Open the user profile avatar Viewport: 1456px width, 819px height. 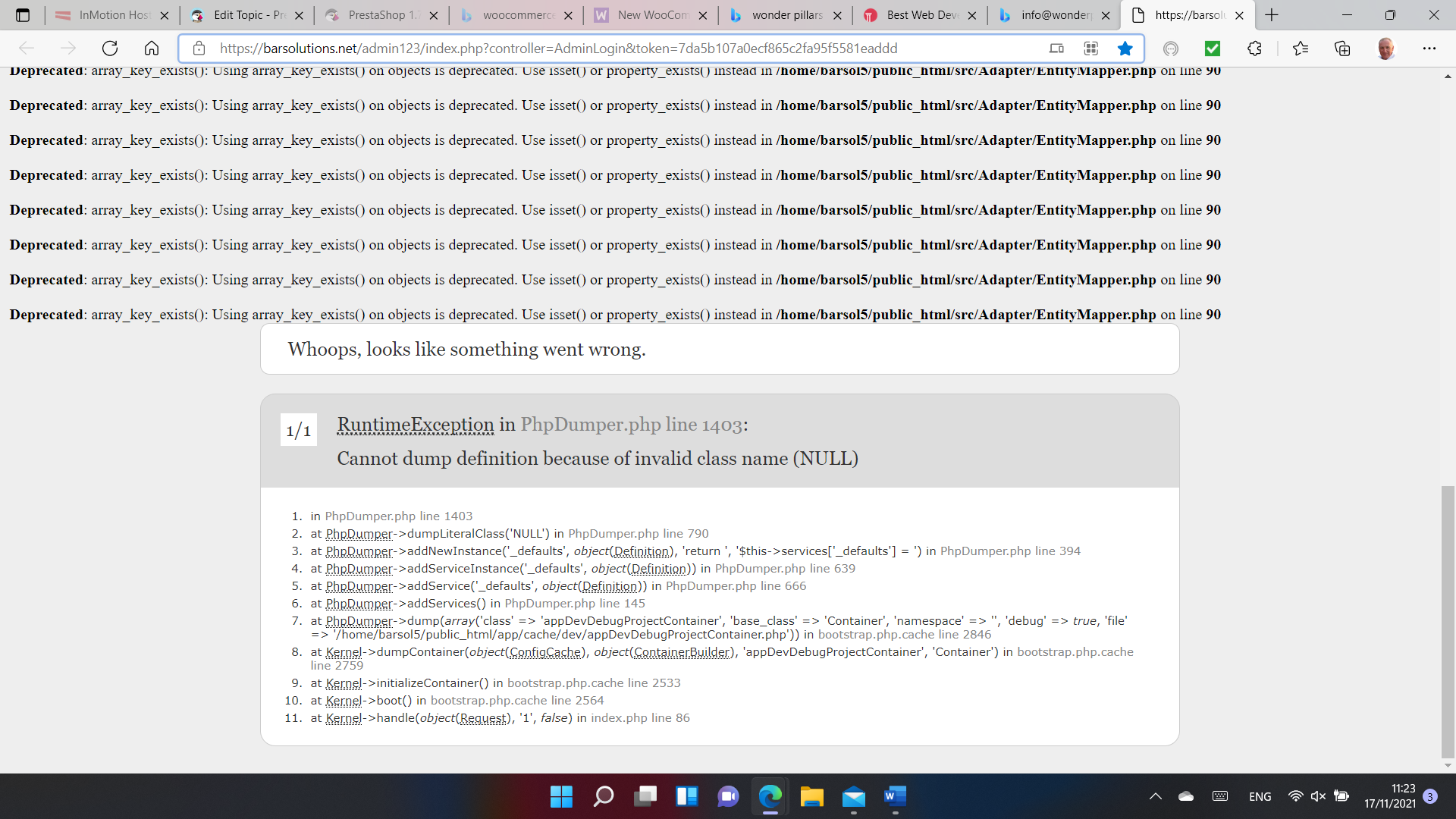click(x=1386, y=49)
